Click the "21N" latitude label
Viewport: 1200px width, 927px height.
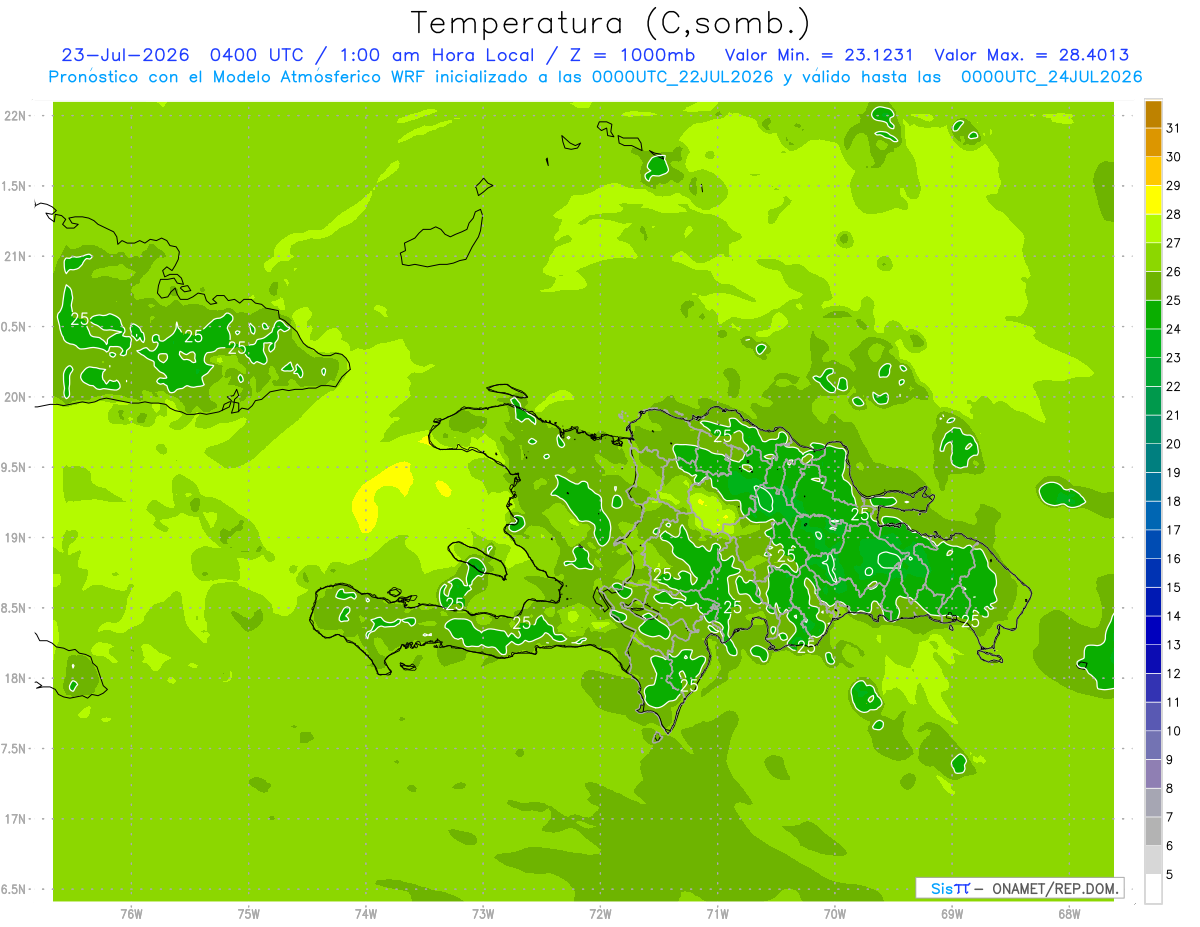[x=16, y=256]
